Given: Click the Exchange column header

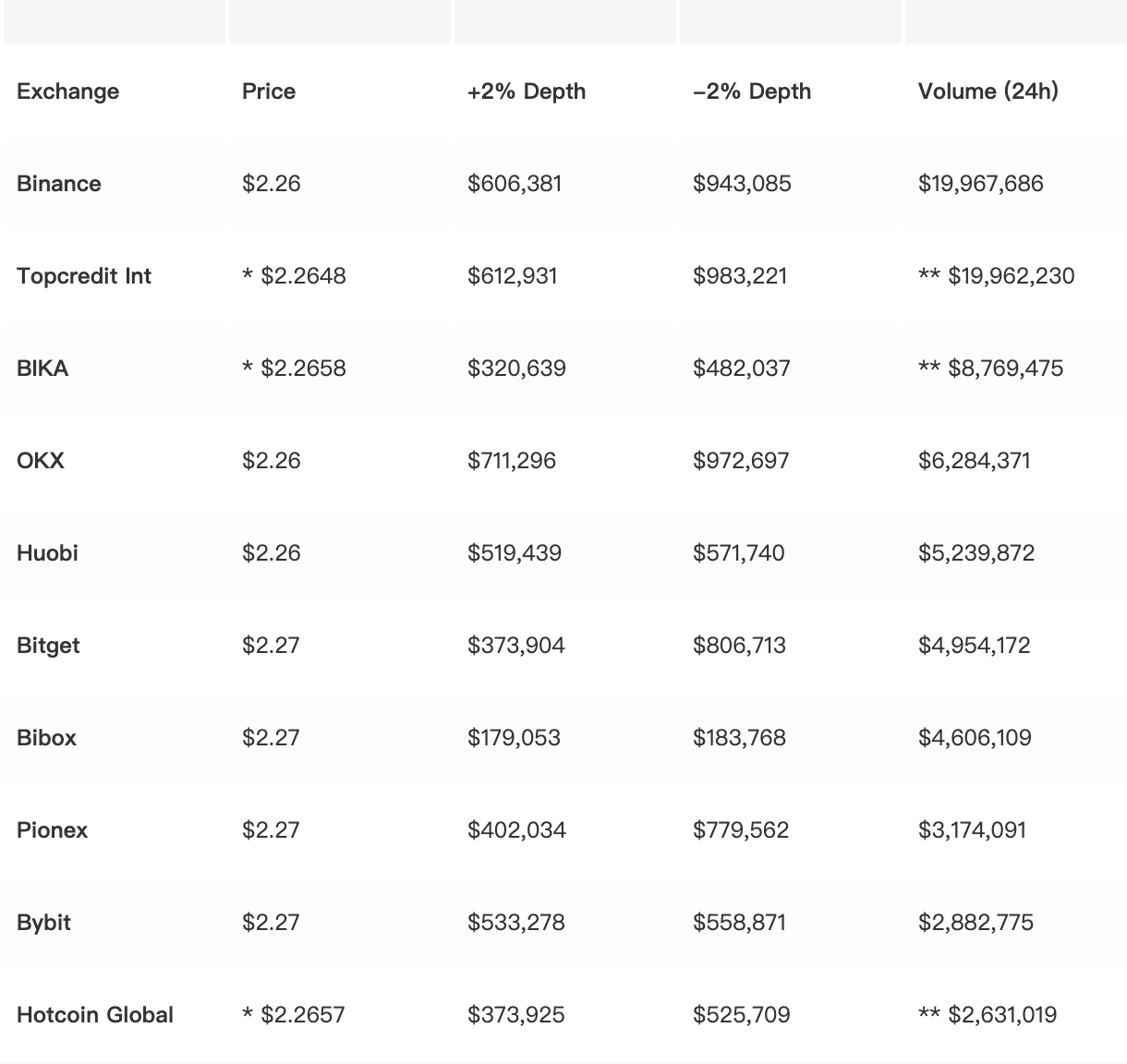Looking at the screenshot, I should coord(67,91).
